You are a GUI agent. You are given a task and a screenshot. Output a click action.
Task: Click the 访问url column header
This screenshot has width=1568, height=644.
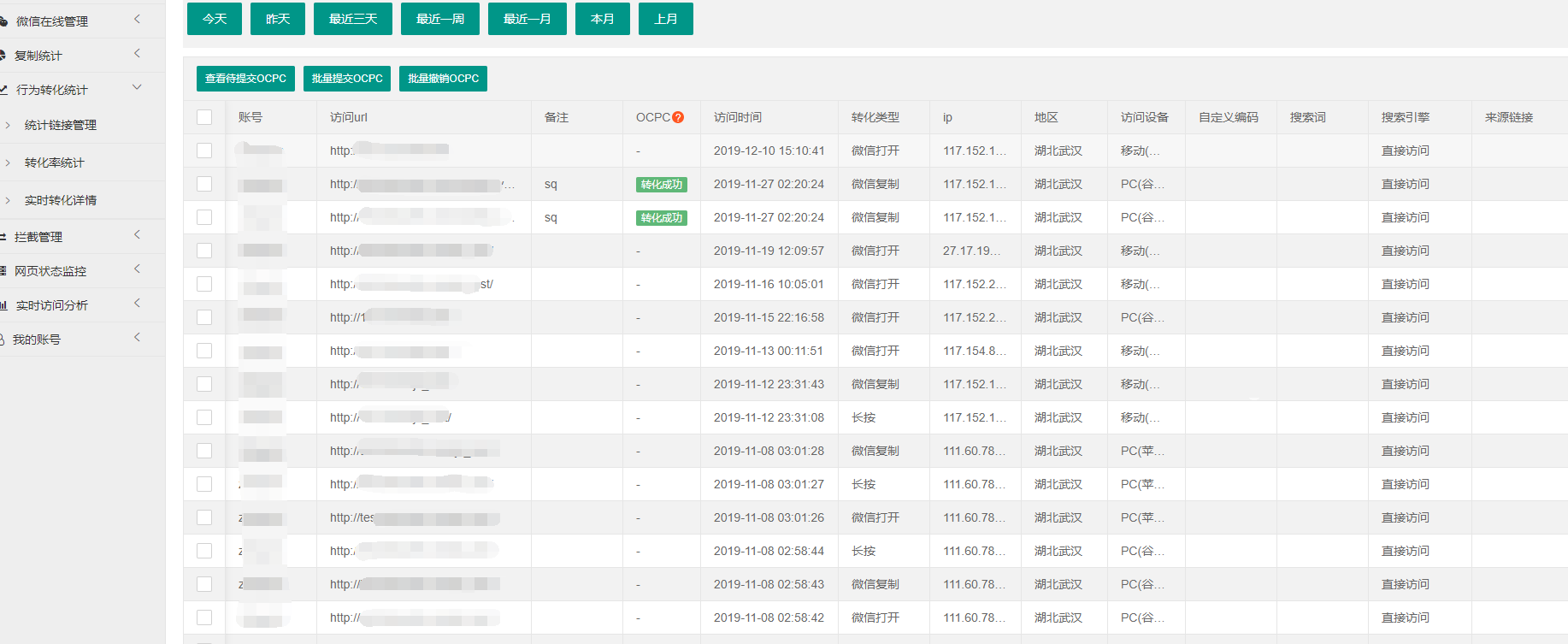[349, 117]
